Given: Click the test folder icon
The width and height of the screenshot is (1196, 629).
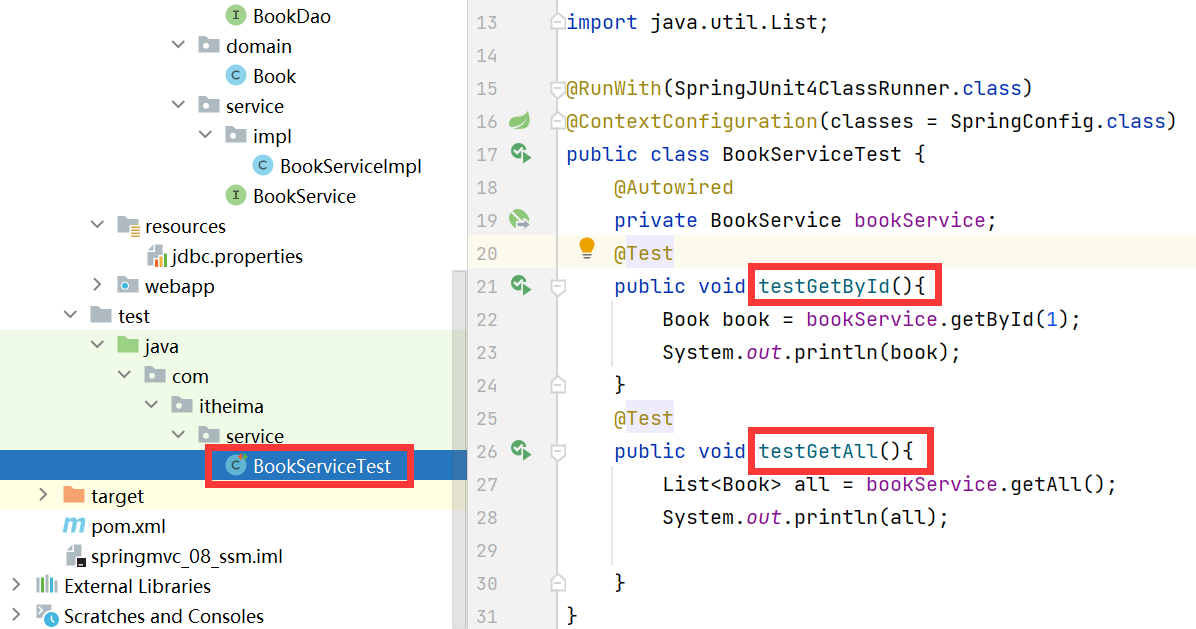Looking at the screenshot, I should [101, 315].
